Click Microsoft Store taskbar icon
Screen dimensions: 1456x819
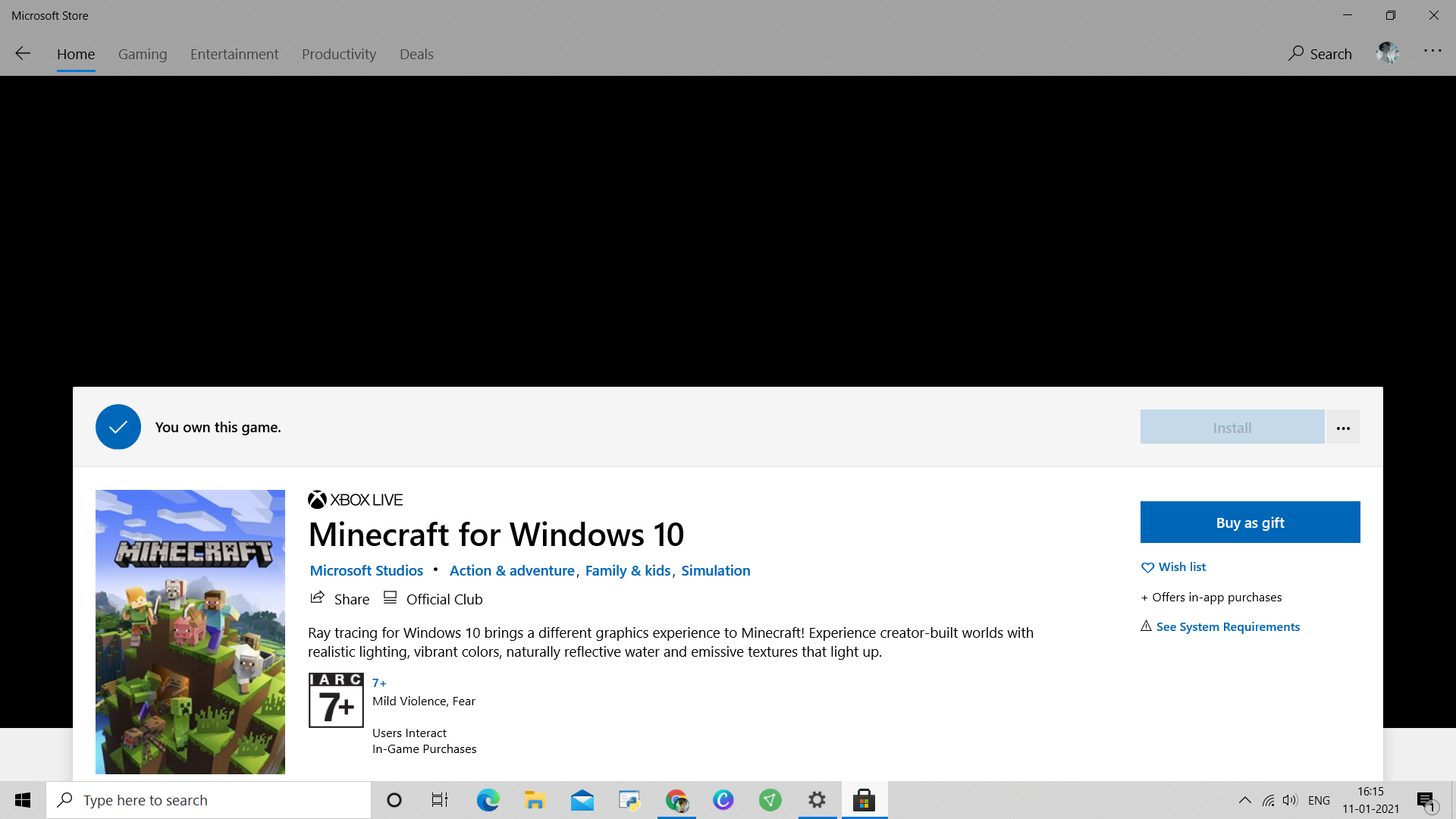point(864,800)
